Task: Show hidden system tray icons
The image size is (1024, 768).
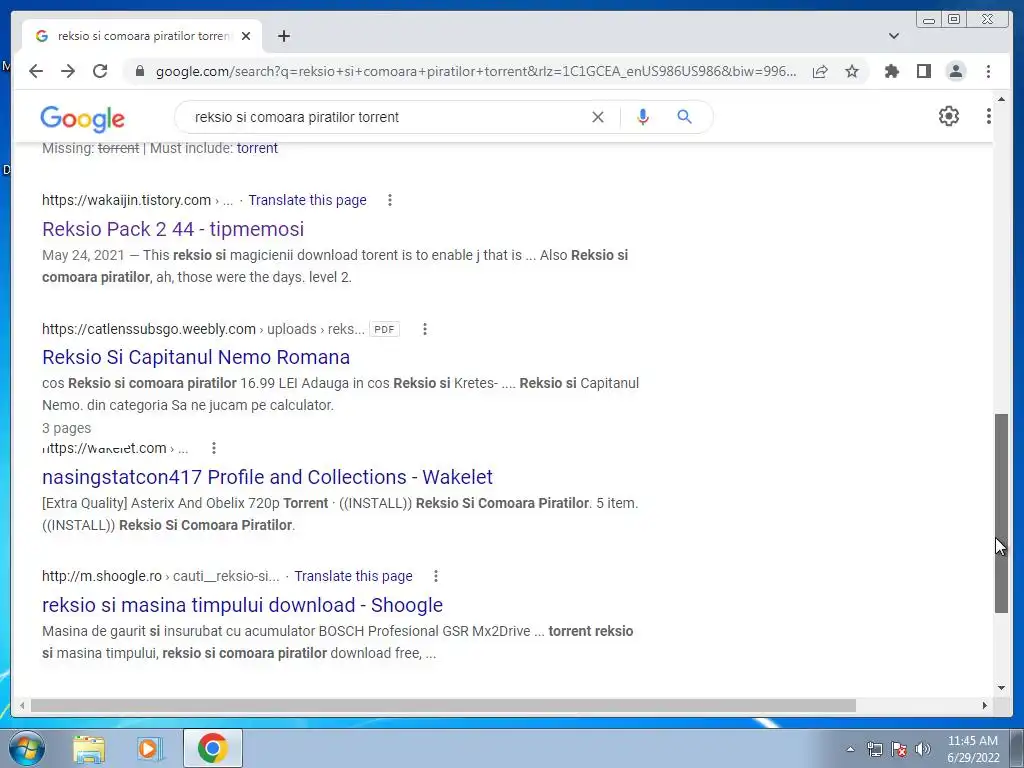Action: coord(850,749)
